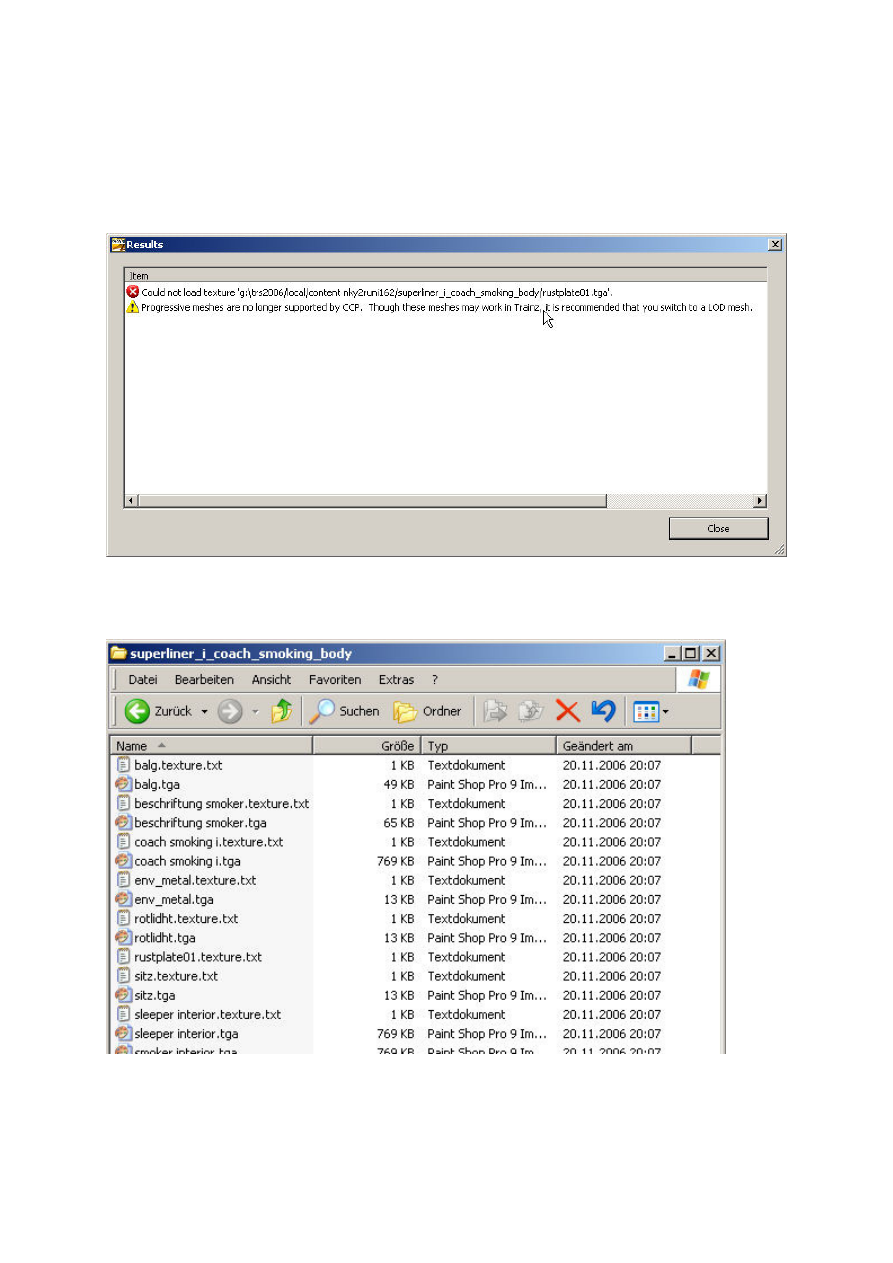Click the Results horizontal scrollbar right arrow
The image size is (893, 1263).
coord(760,500)
